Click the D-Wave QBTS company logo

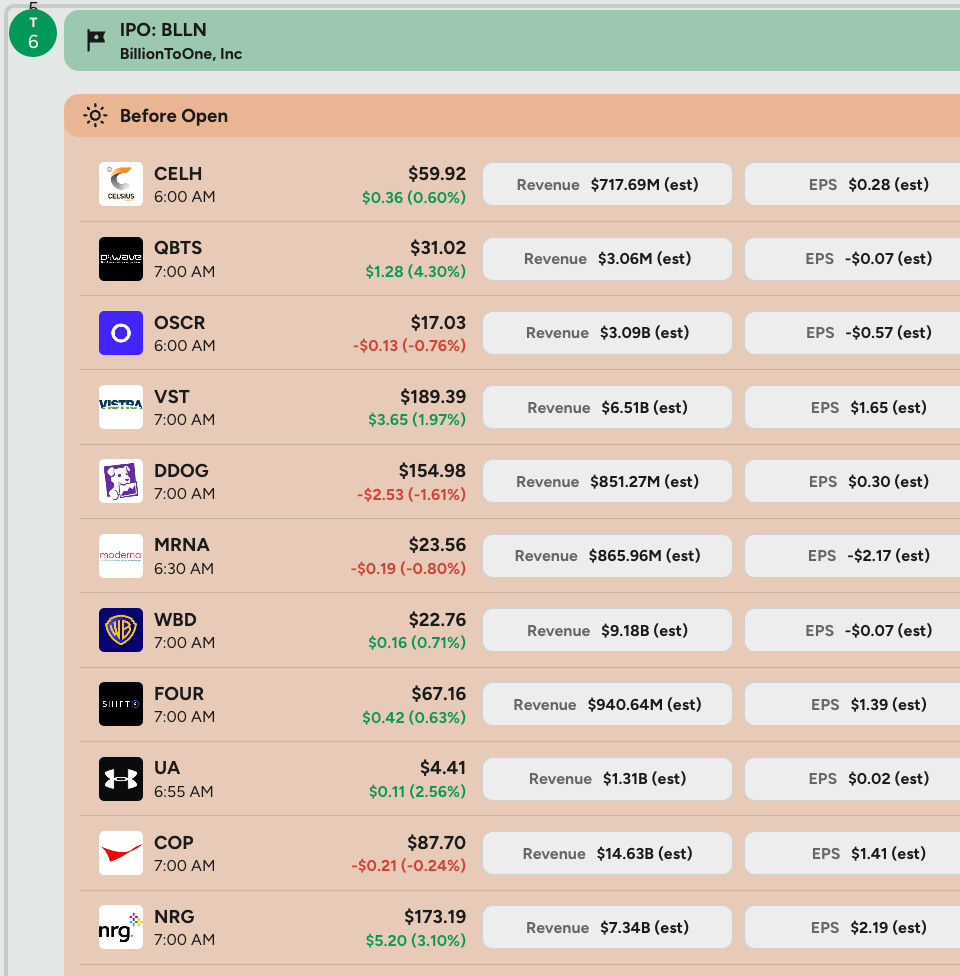coord(121,259)
